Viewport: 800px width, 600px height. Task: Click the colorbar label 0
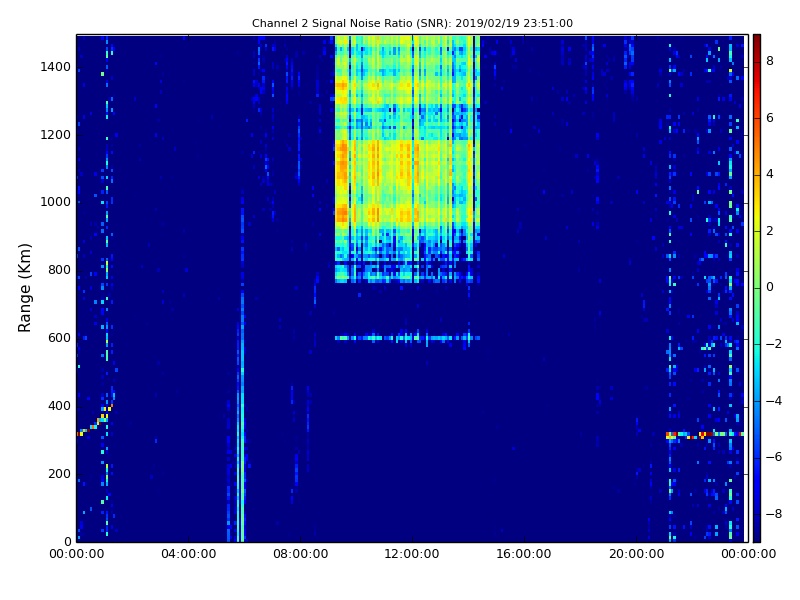tap(770, 287)
